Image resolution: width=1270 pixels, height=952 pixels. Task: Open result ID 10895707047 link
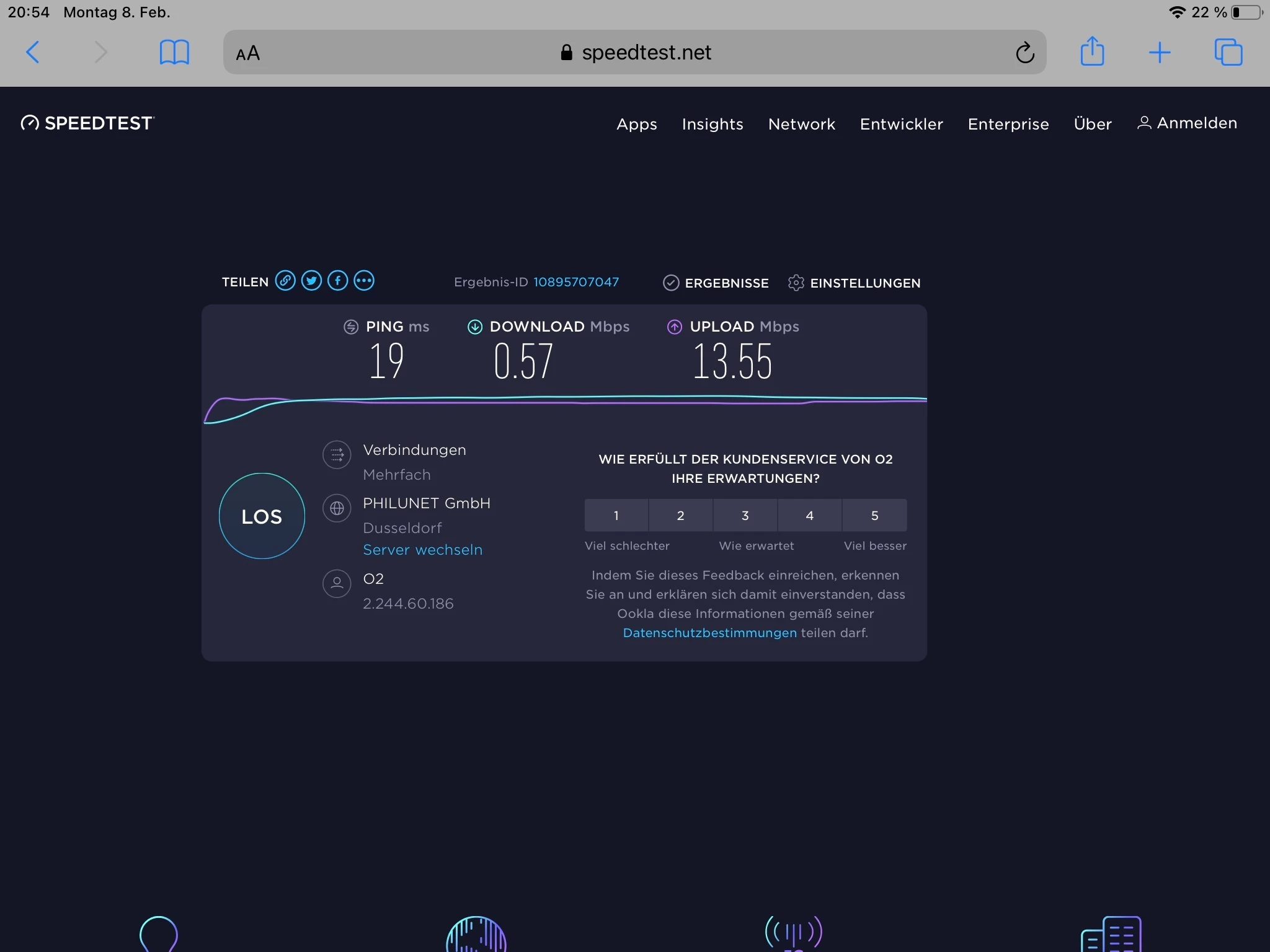click(x=575, y=282)
